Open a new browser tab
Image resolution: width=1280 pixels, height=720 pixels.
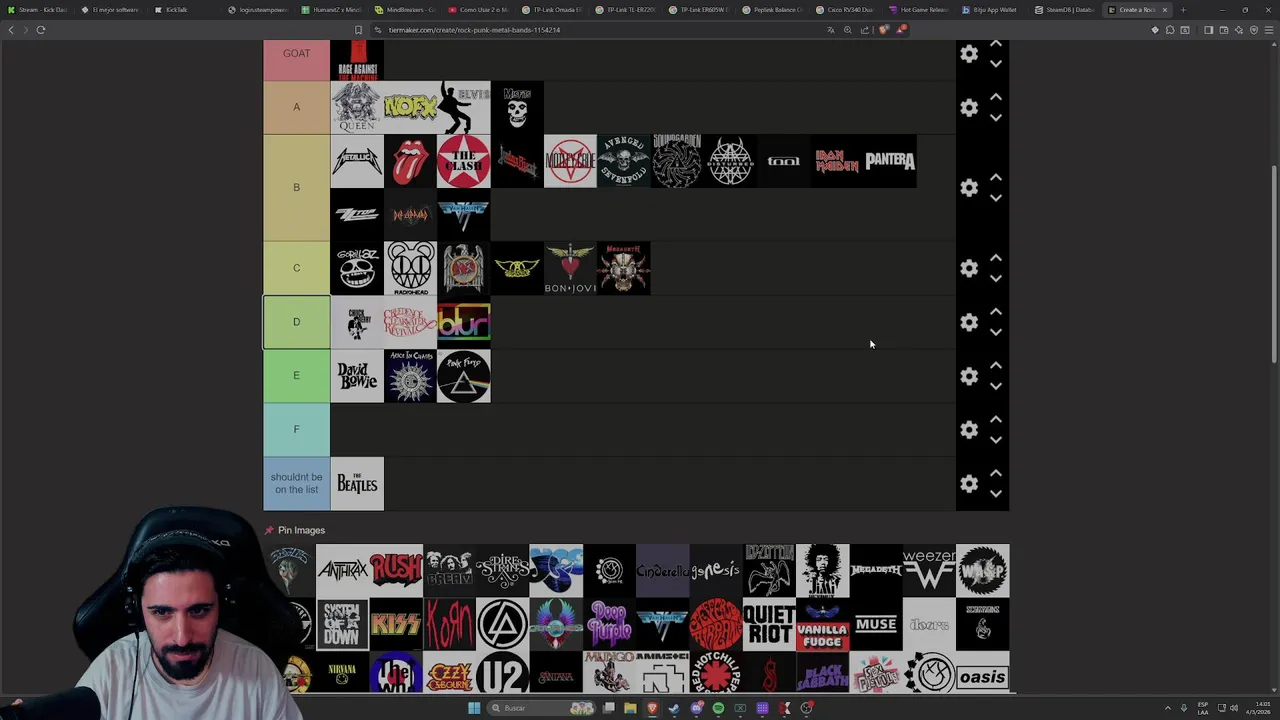pyautogui.click(x=1183, y=10)
